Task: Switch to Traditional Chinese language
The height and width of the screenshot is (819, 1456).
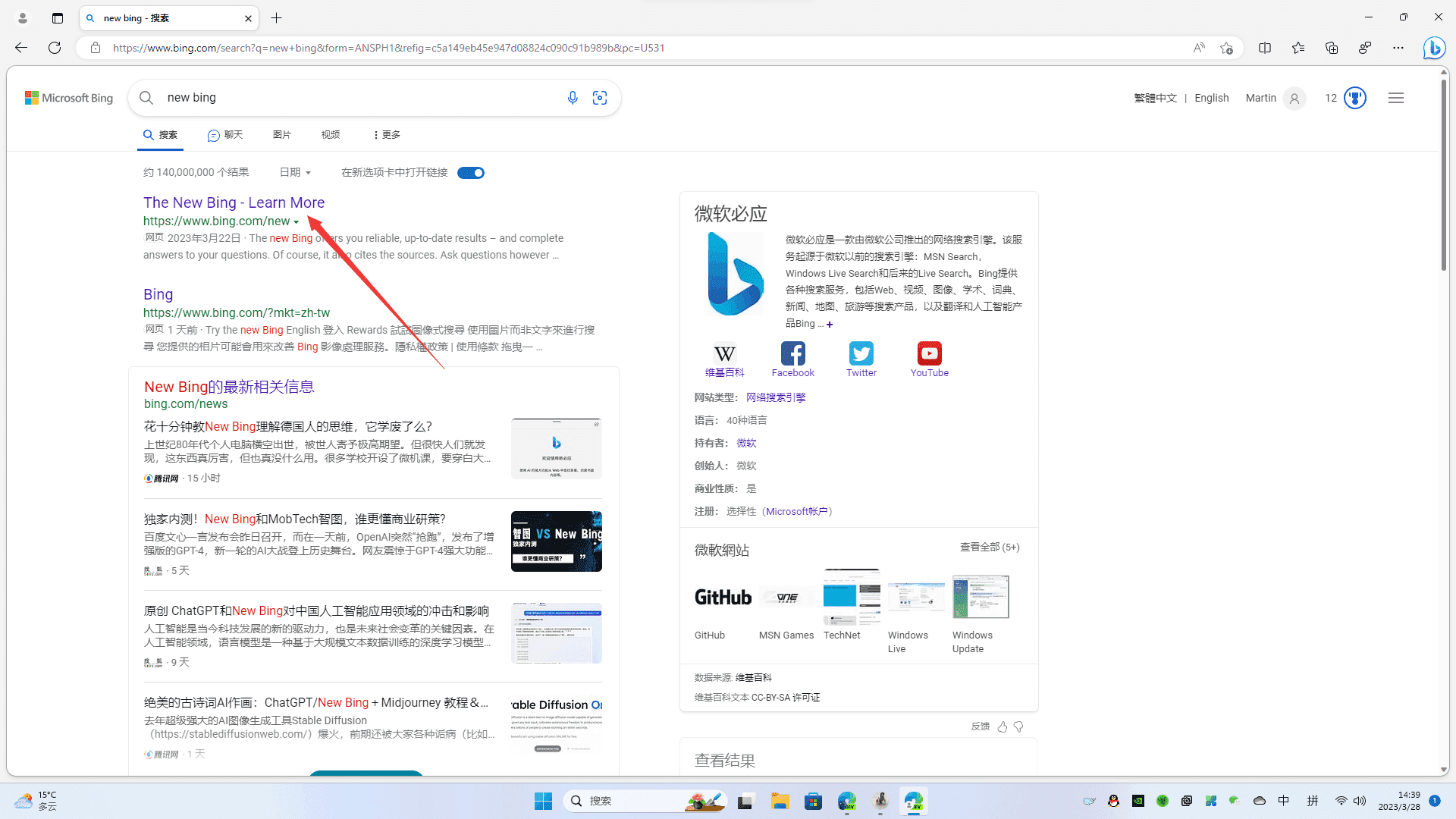Action: [x=1155, y=98]
